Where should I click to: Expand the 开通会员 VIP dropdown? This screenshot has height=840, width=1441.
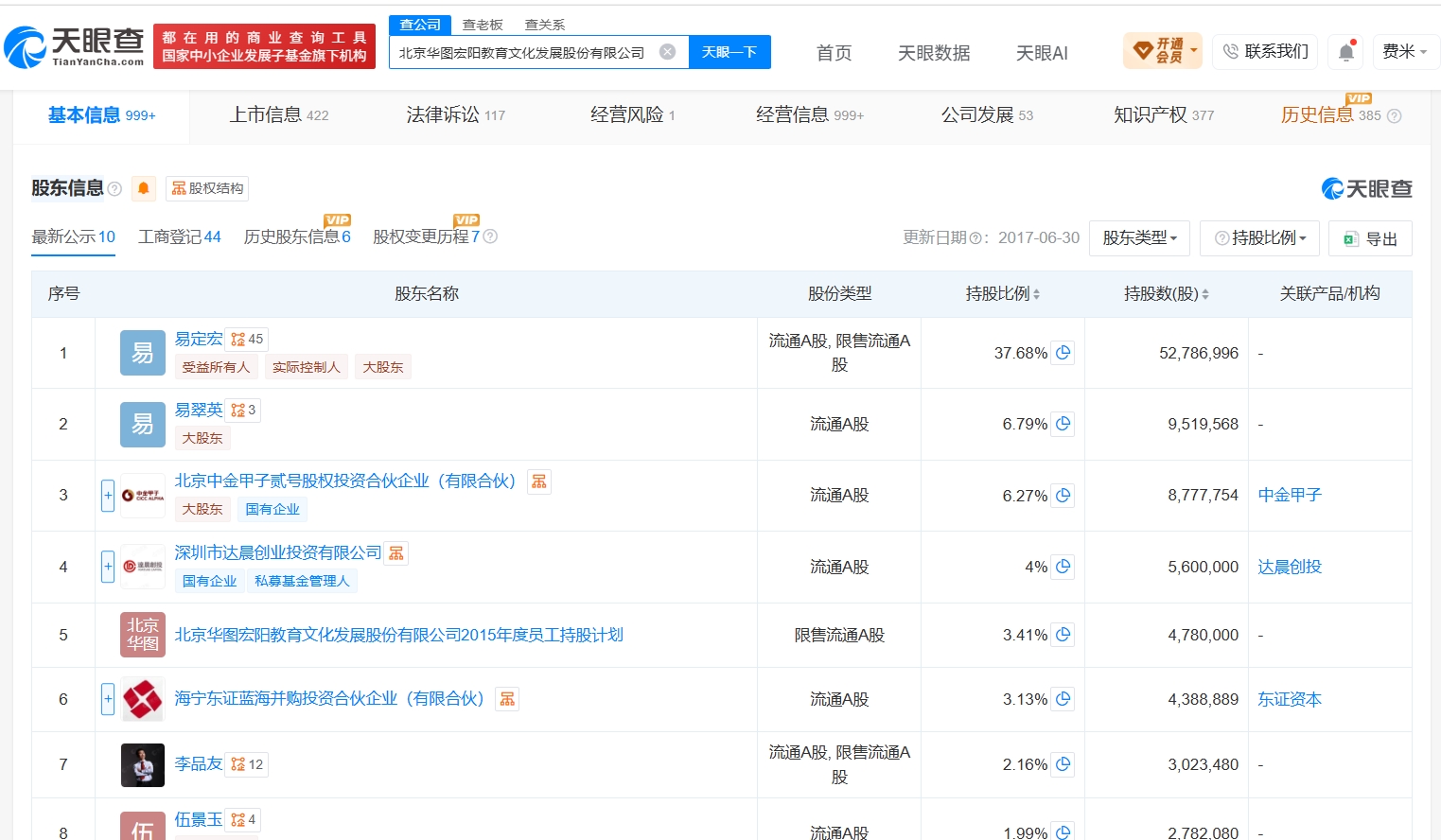point(1163,51)
